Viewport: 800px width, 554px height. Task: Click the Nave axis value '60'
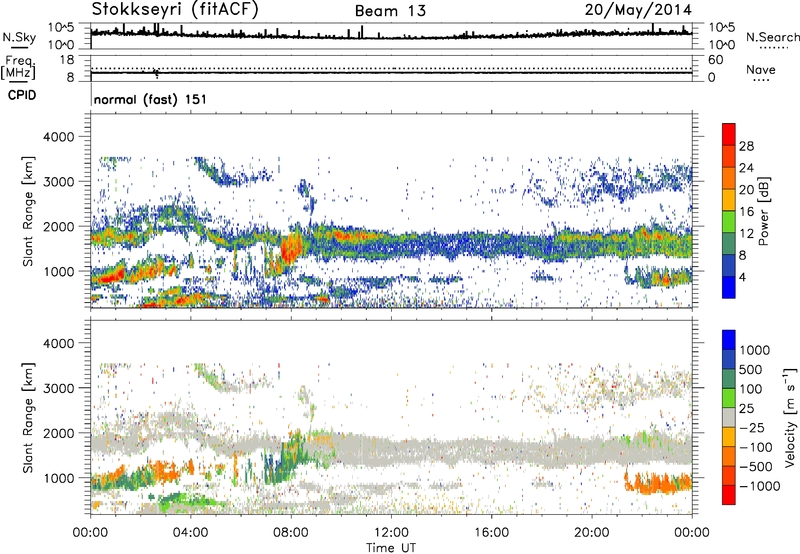tap(715, 60)
